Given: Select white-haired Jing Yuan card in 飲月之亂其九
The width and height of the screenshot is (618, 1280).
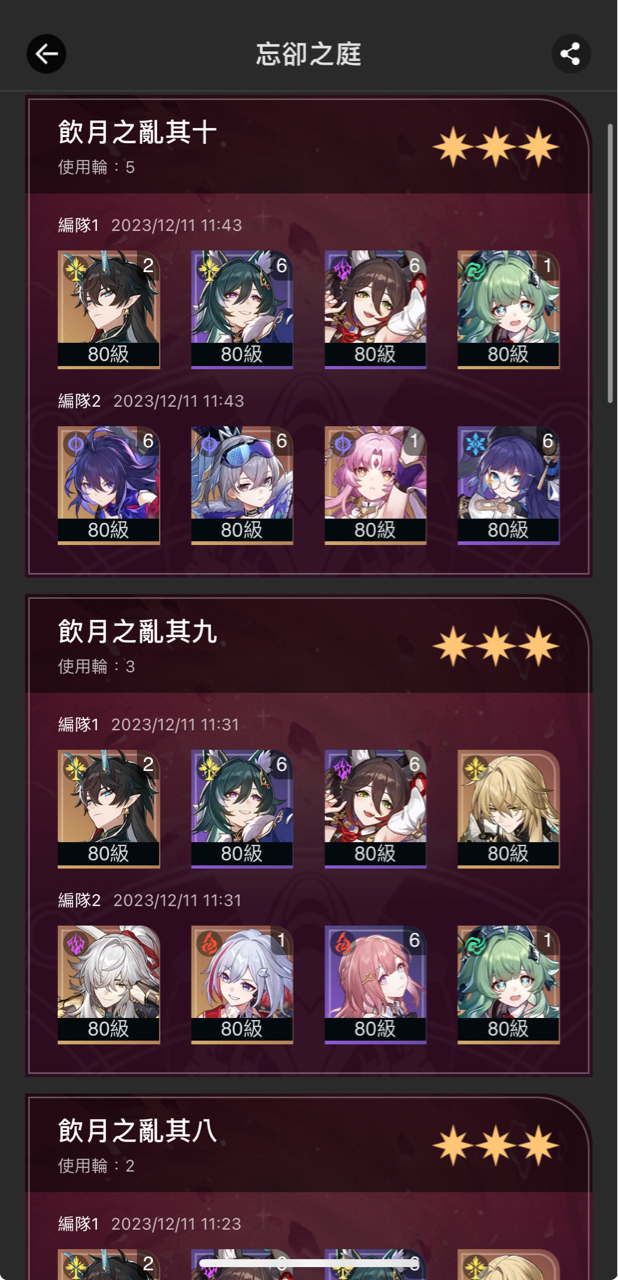Looking at the screenshot, I should pyautogui.click(x=108, y=985).
